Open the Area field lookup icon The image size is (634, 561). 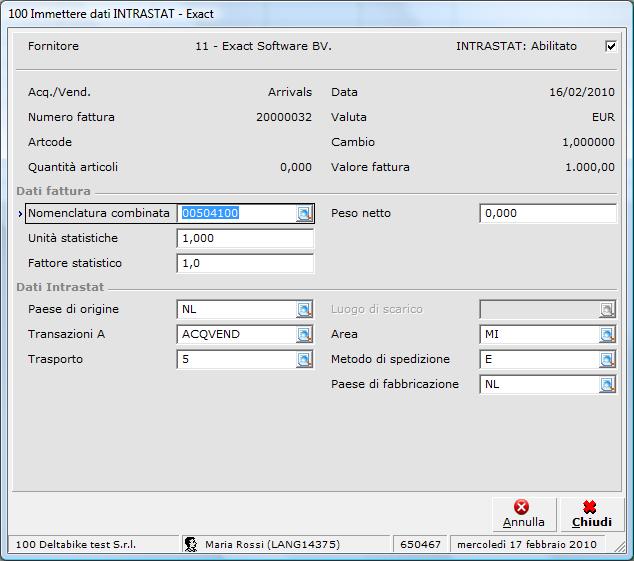pyautogui.click(x=607, y=334)
